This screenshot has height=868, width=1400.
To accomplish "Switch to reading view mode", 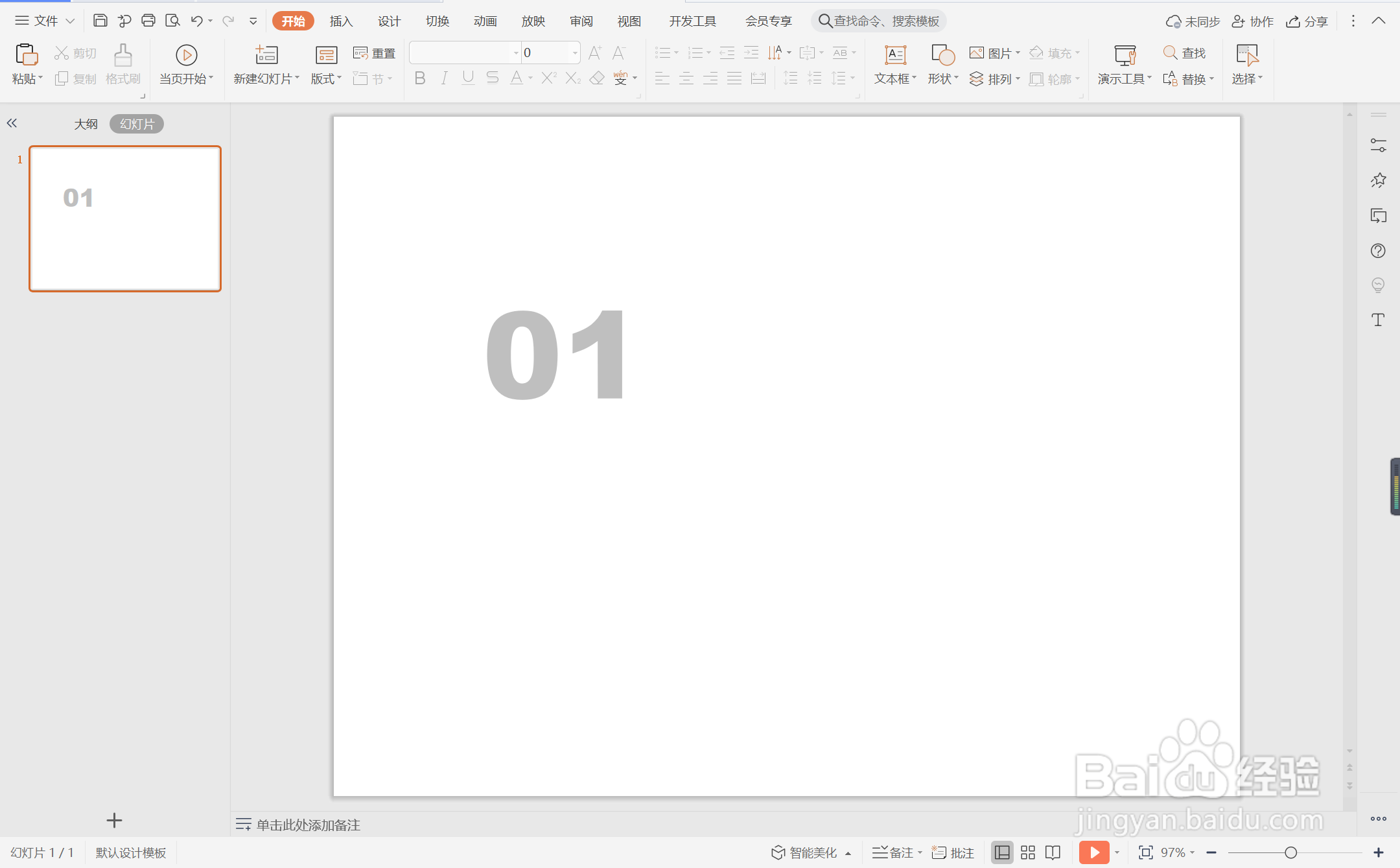I will coord(1053,852).
